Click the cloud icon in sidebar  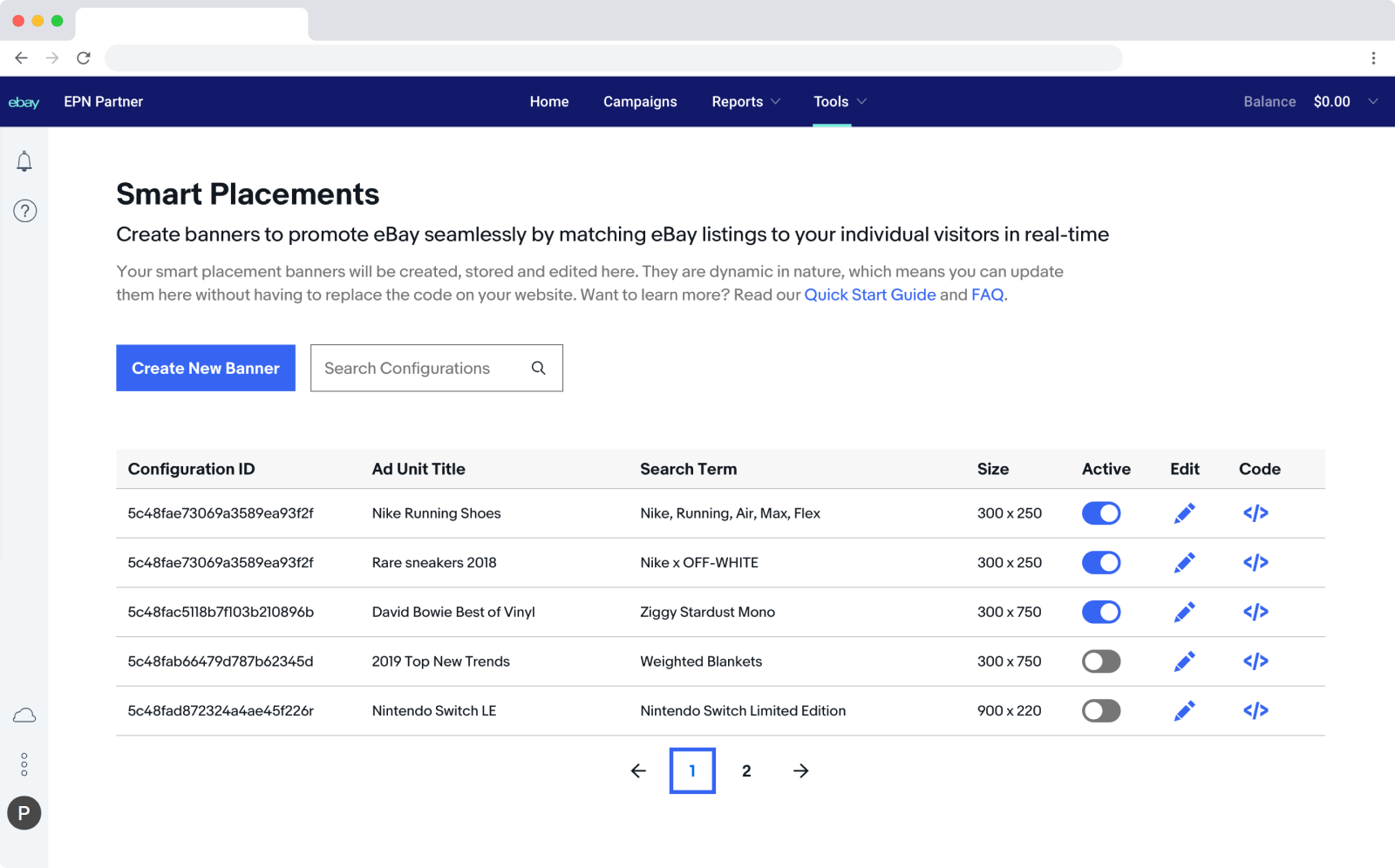[24, 715]
